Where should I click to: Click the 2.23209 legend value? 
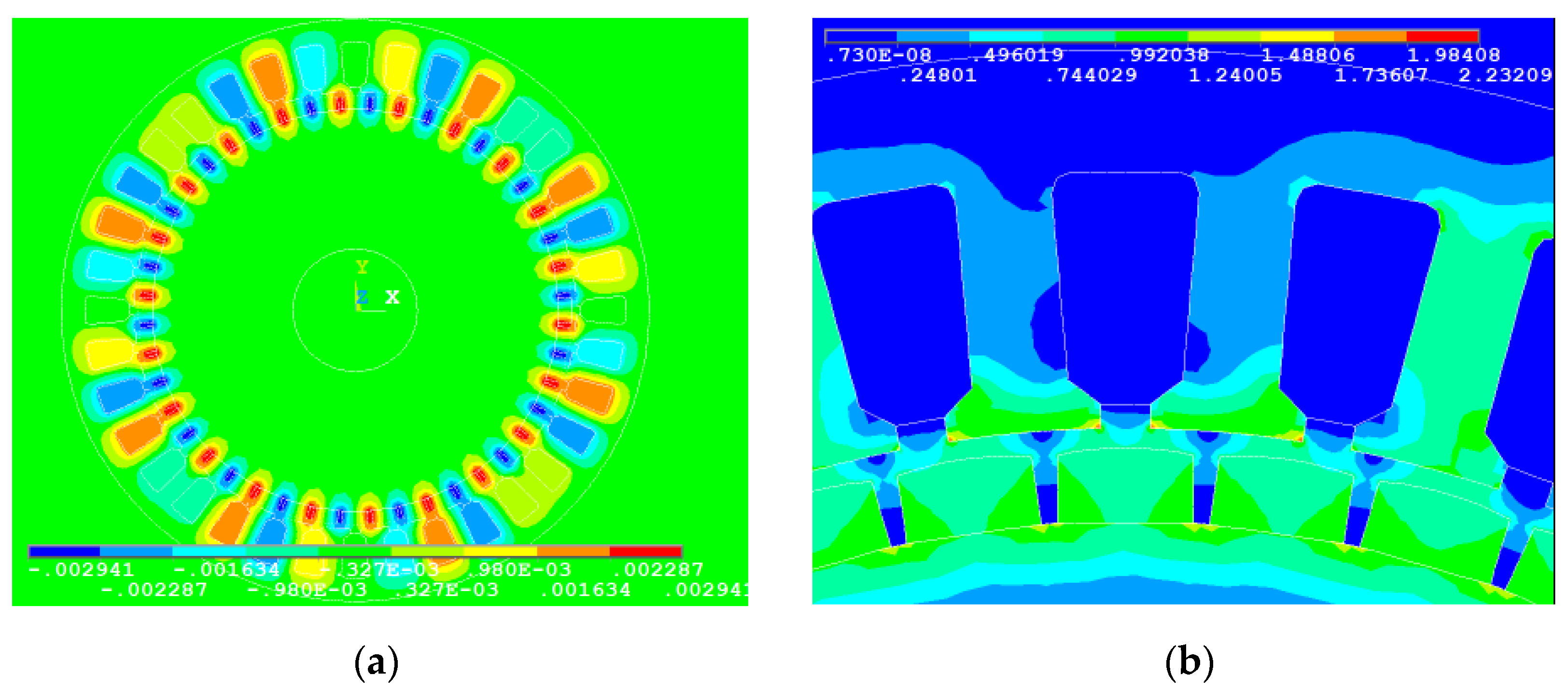click(x=1505, y=75)
